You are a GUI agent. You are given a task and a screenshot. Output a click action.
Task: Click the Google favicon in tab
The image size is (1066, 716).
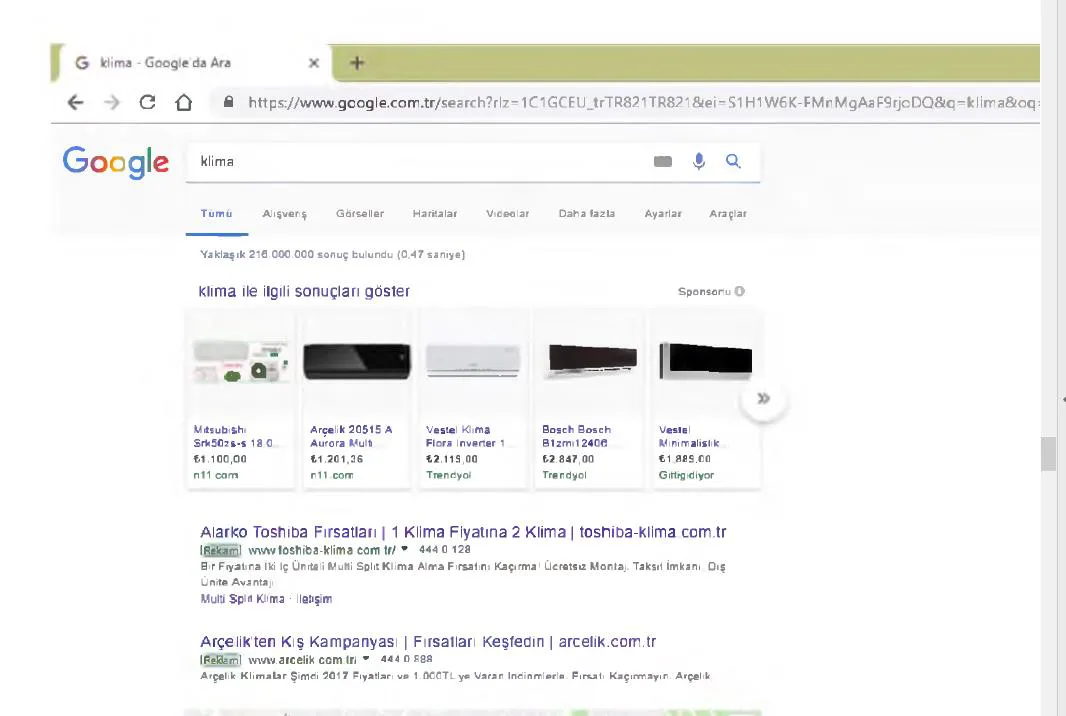82,63
